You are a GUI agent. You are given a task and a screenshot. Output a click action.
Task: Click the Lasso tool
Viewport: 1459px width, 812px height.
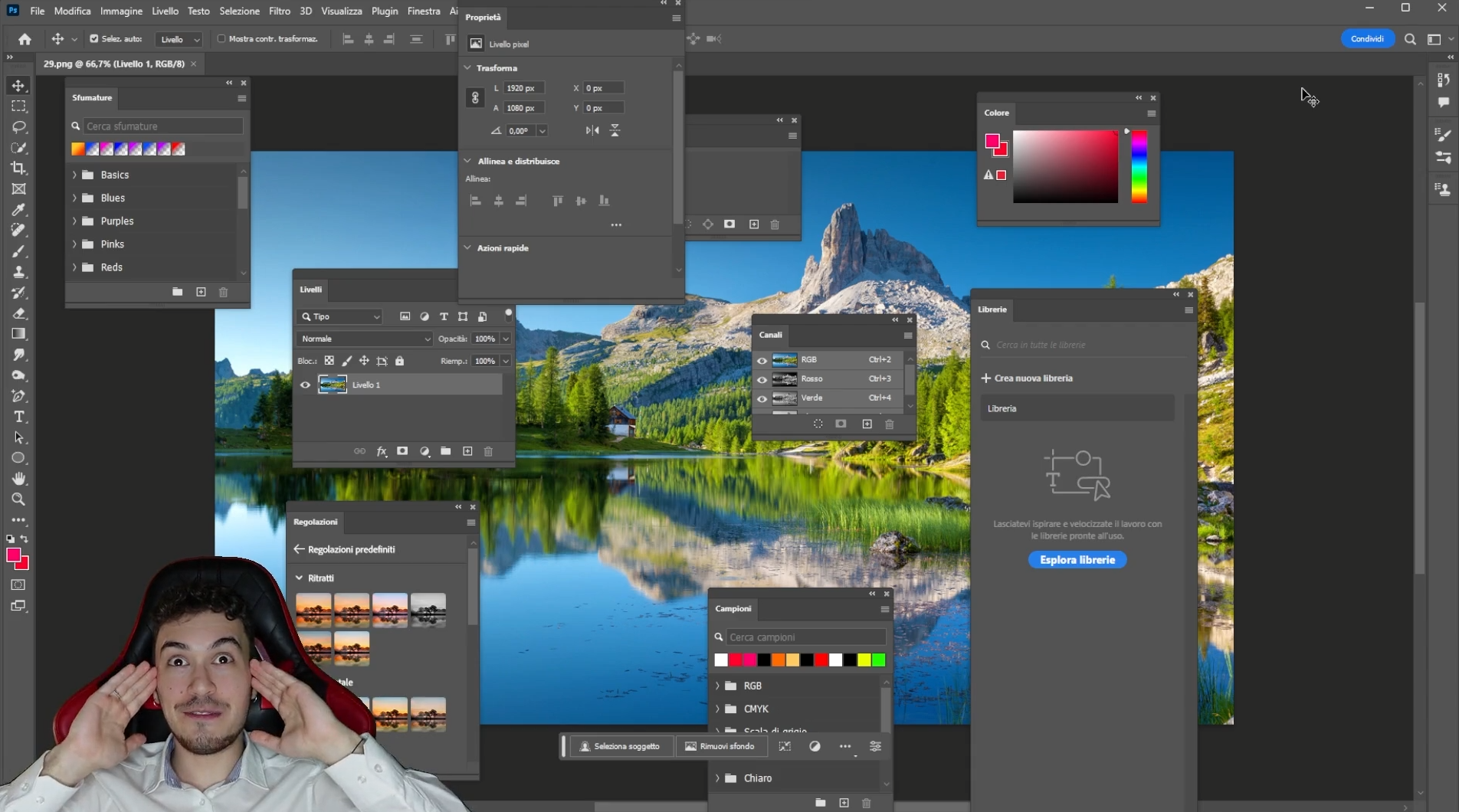click(18, 127)
